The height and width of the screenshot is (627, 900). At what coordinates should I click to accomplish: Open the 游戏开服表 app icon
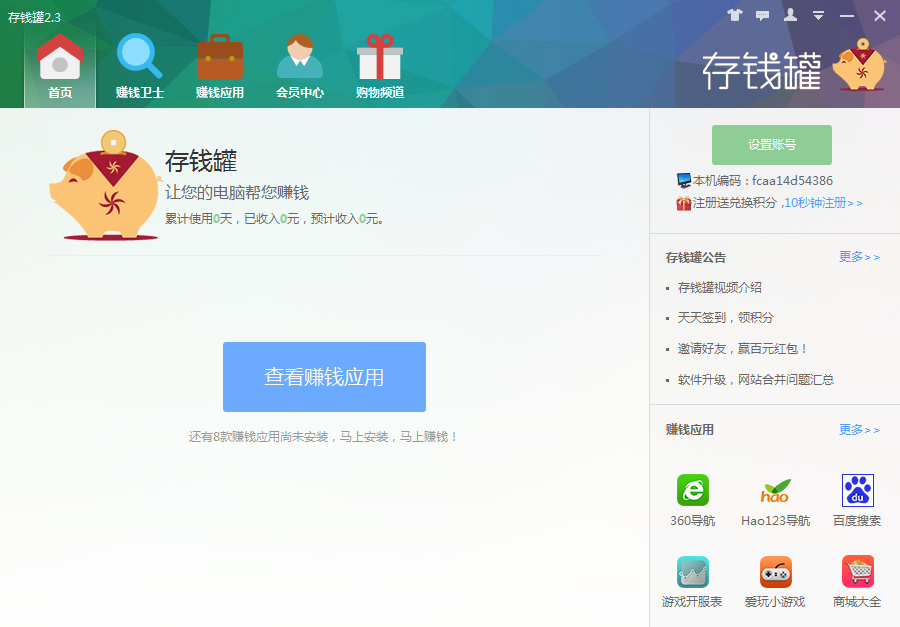click(x=692, y=572)
